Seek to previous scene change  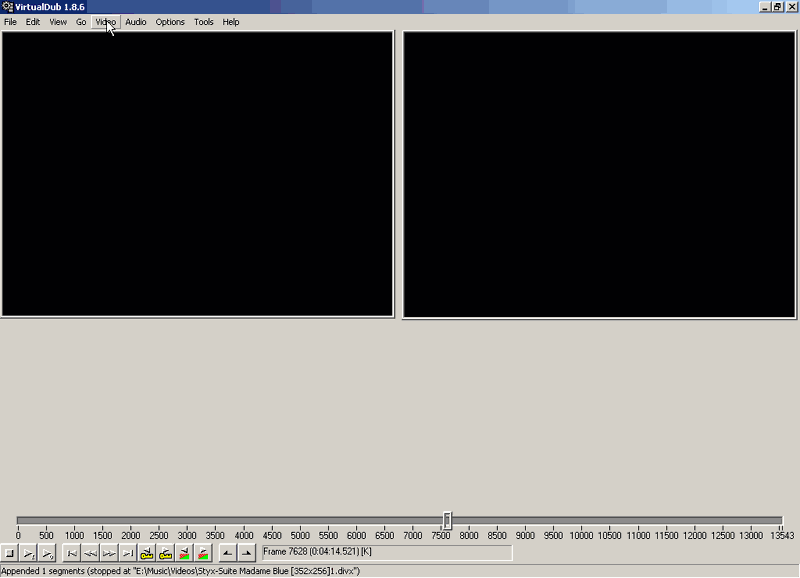[184, 553]
